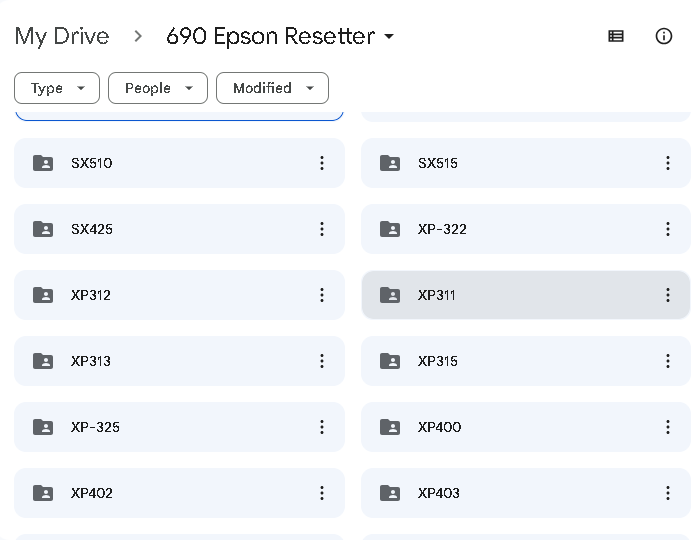Open more actions for XP315 folder

(668, 361)
